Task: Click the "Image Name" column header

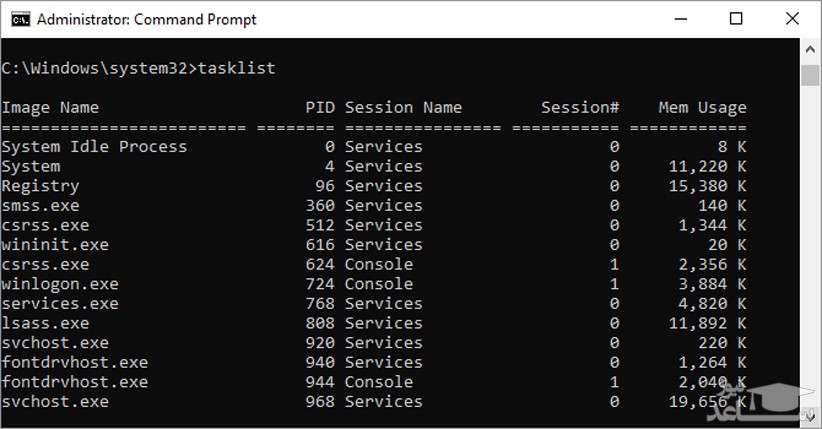Action: (x=50, y=107)
